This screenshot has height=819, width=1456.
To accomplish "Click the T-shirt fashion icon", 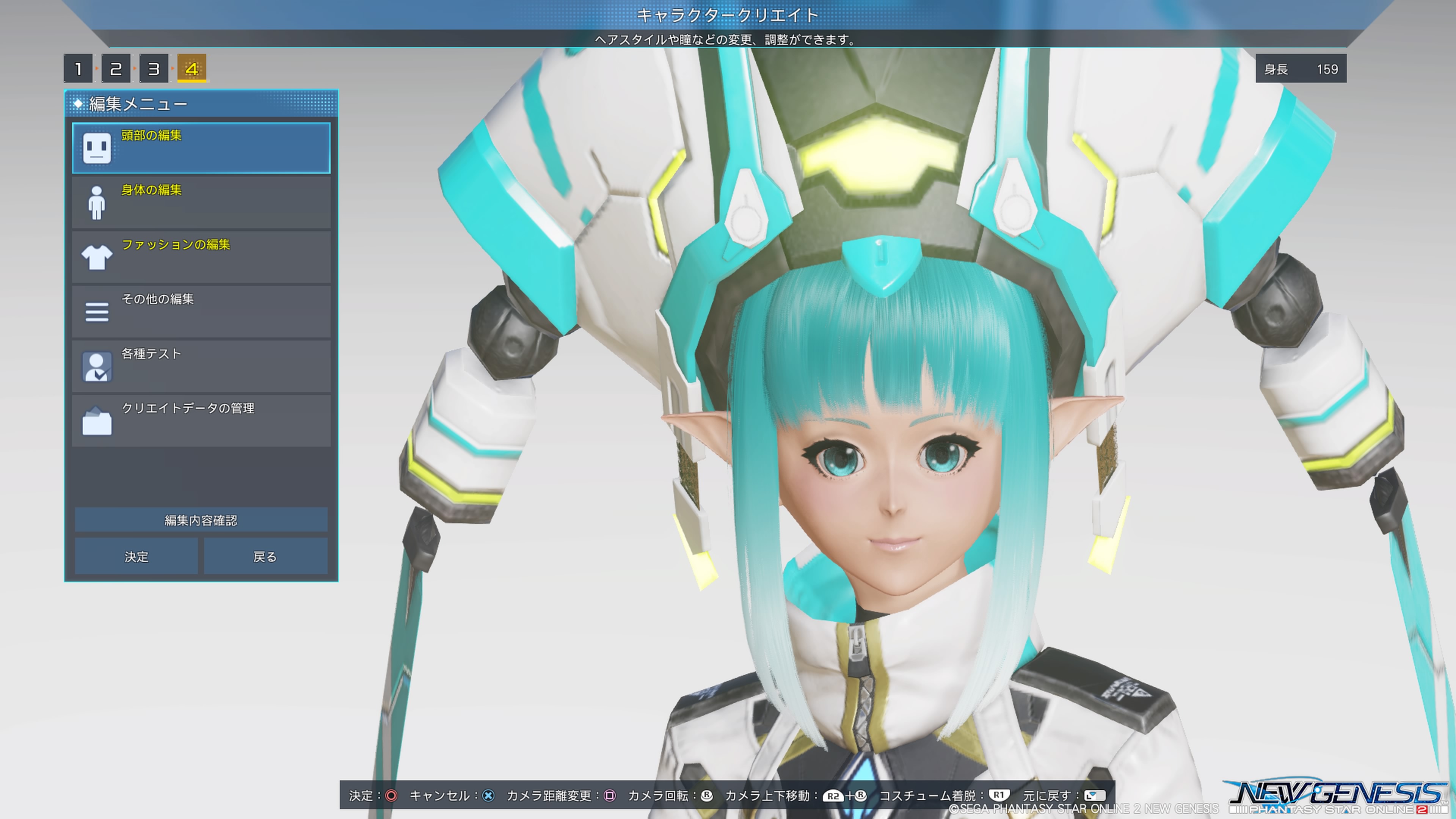I will [x=97, y=258].
